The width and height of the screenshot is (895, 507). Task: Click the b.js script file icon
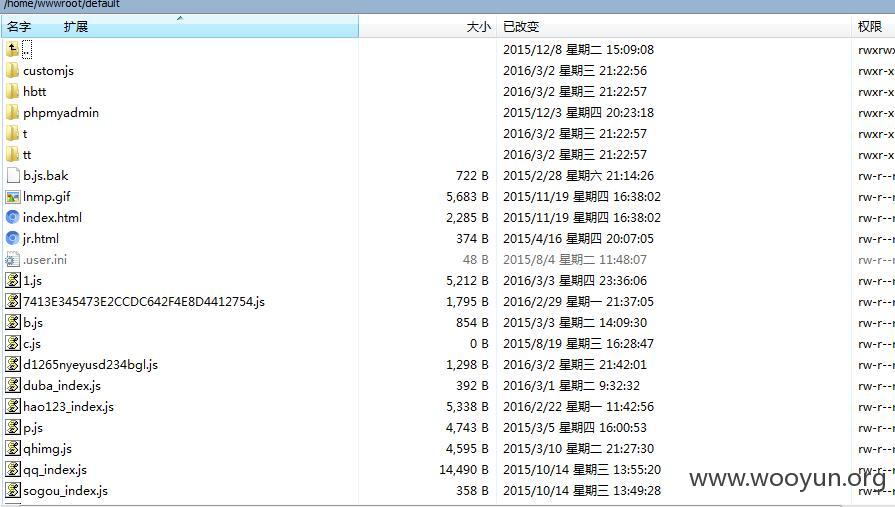(x=13, y=323)
